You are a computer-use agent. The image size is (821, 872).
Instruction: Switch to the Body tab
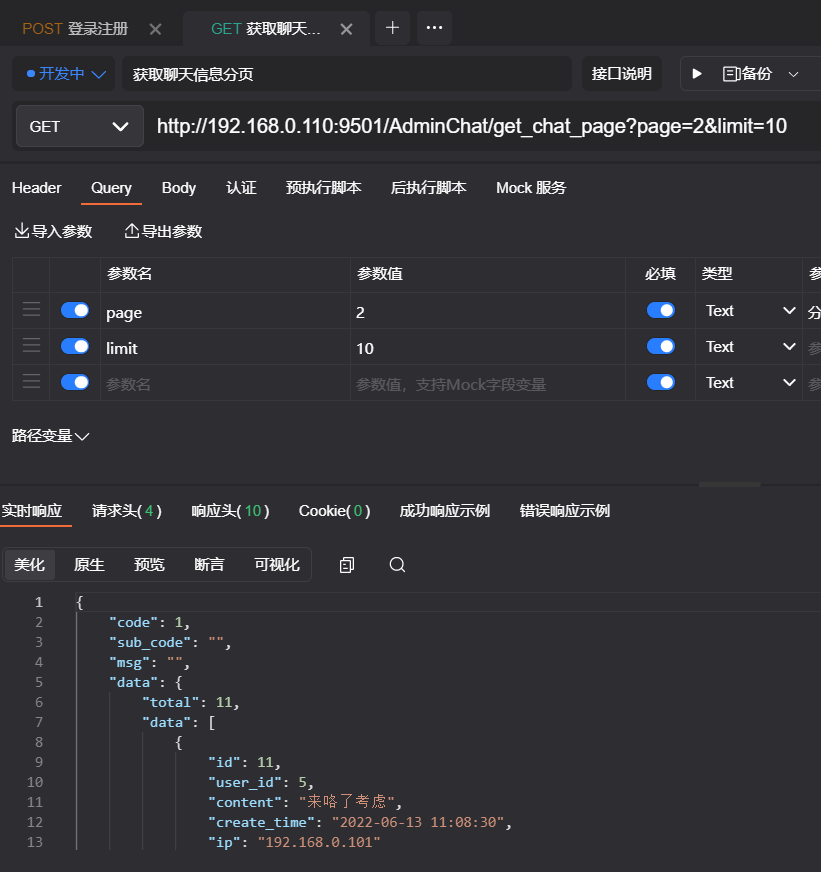pyautogui.click(x=179, y=188)
